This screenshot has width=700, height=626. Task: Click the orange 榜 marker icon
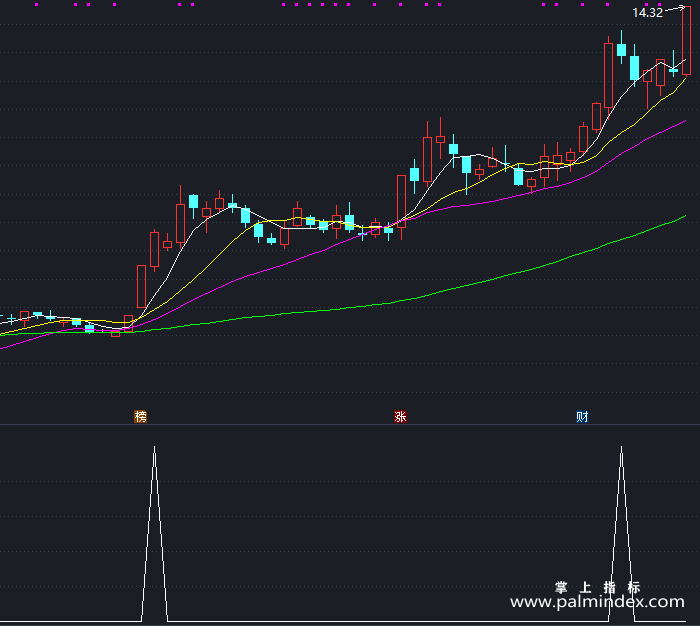[x=141, y=417]
